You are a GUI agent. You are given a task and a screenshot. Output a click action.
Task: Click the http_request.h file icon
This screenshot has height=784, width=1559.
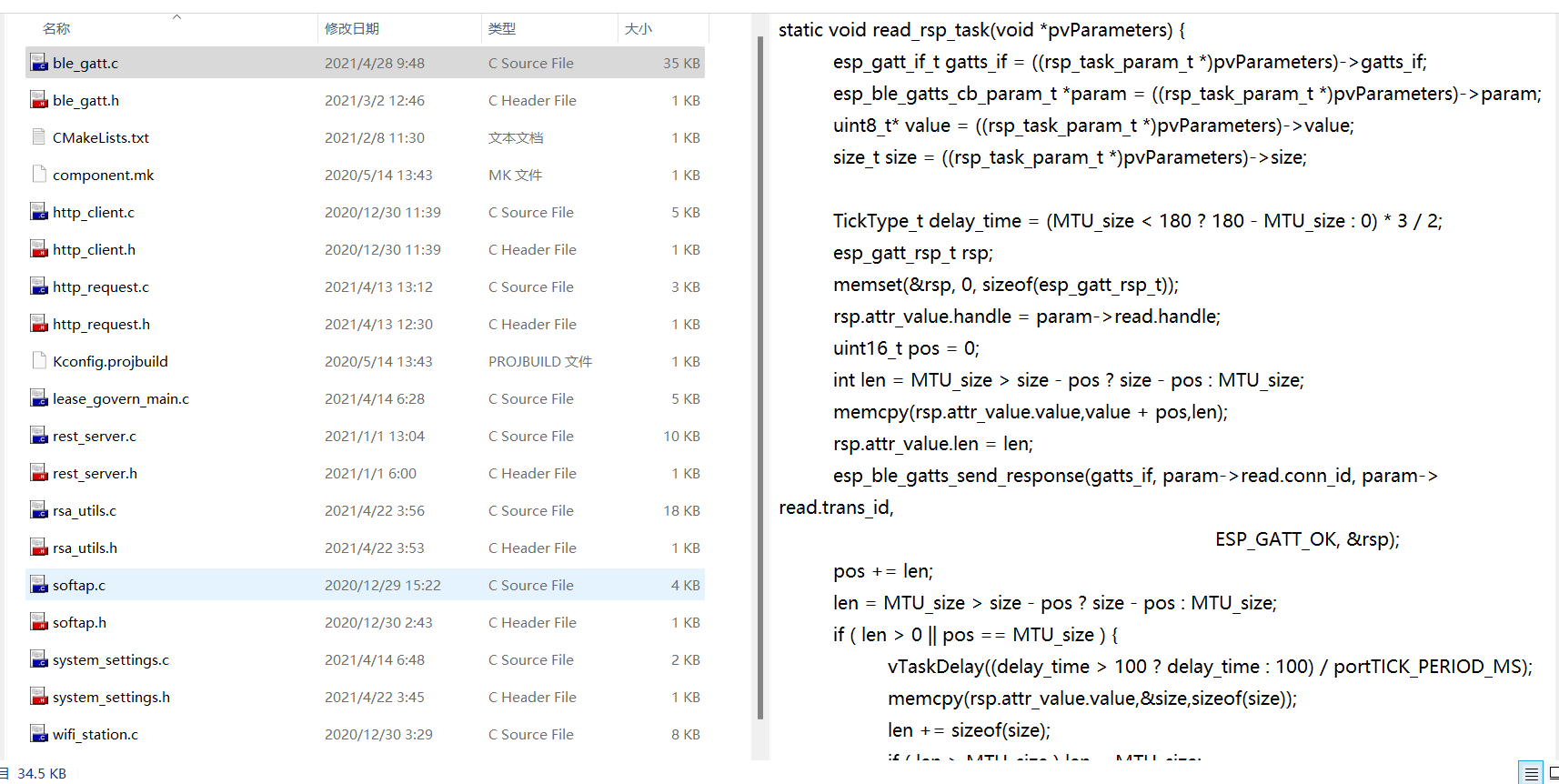pyautogui.click(x=39, y=324)
